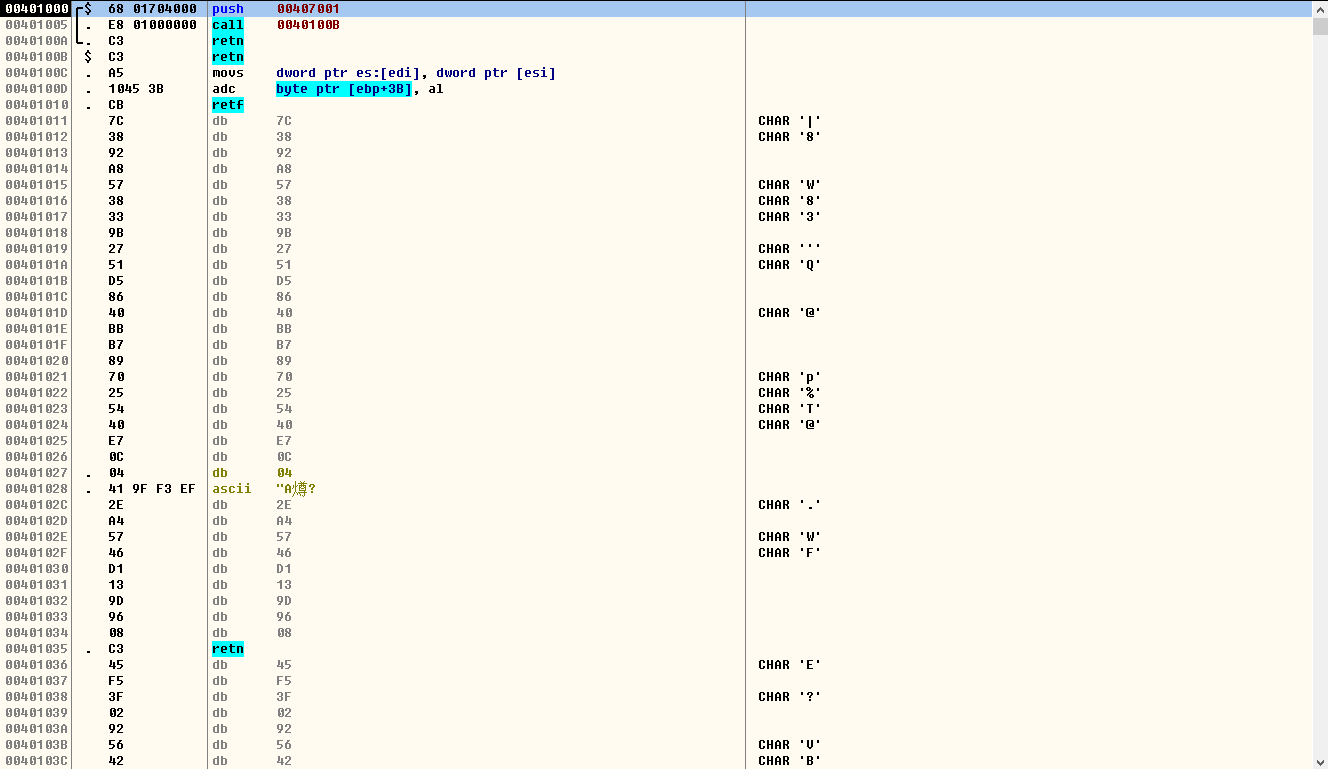This screenshot has height=769, width=1328.
Task: Click highlighted operand byte ptr [ebp+3B]
Action: (x=344, y=89)
